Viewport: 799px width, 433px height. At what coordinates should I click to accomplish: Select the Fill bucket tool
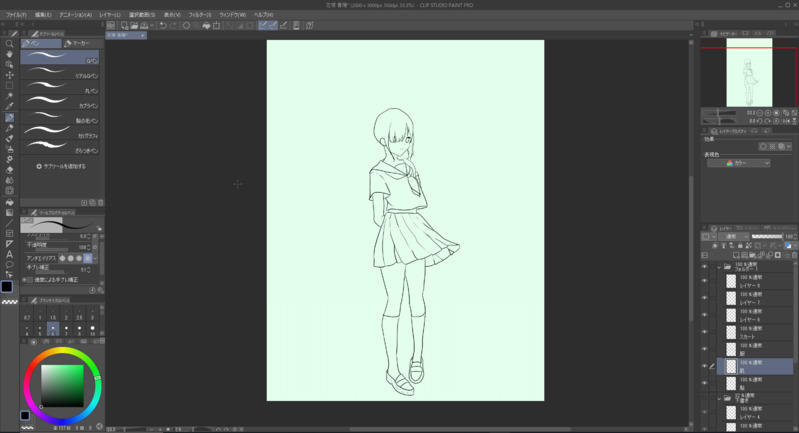[9, 202]
